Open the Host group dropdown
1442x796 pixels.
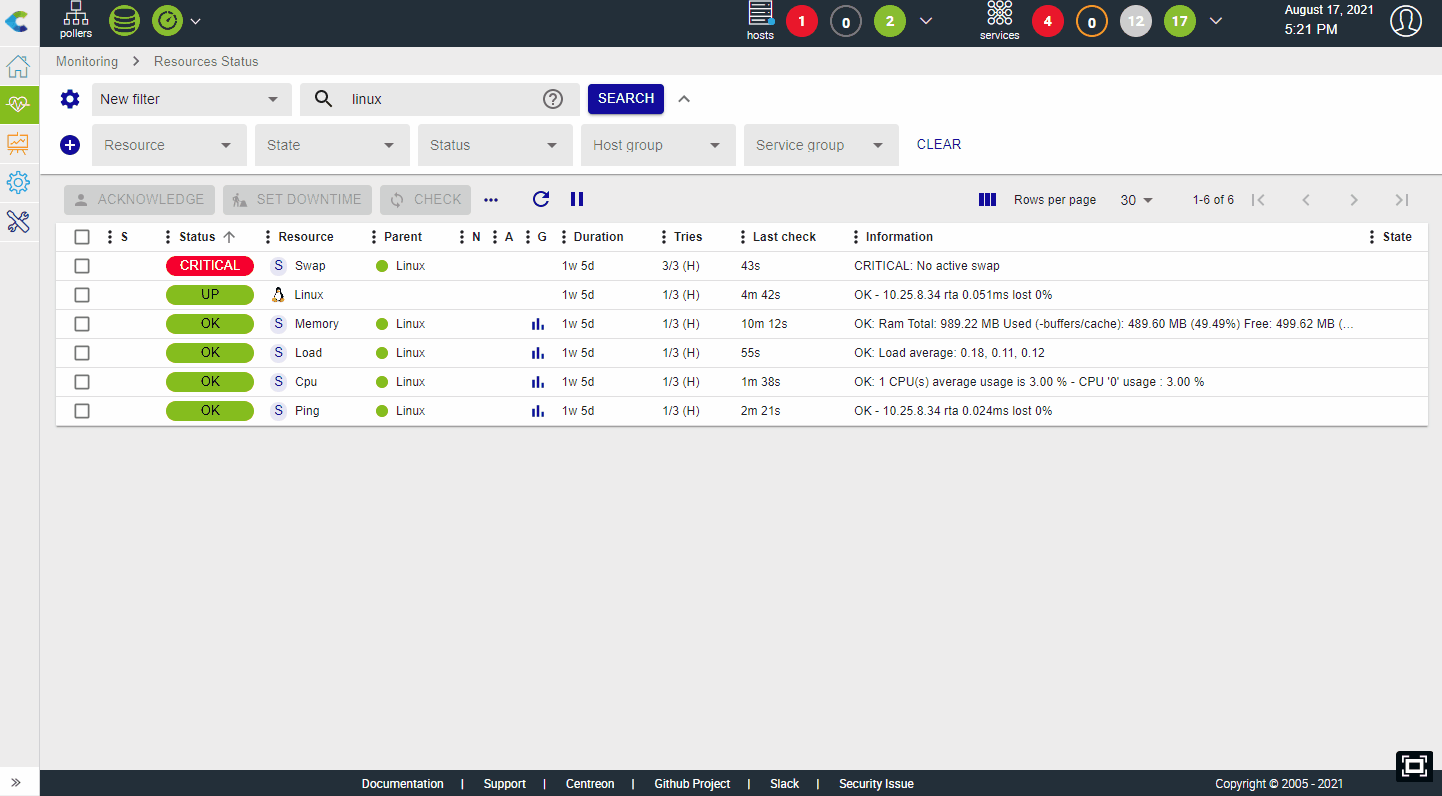pos(658,145)
